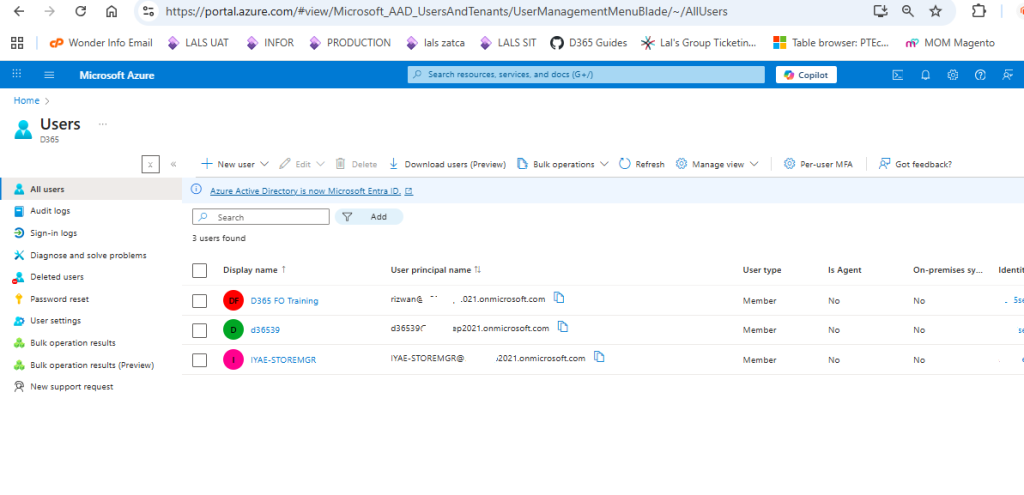Copy the rizwan user principal name

pos(560,298)
